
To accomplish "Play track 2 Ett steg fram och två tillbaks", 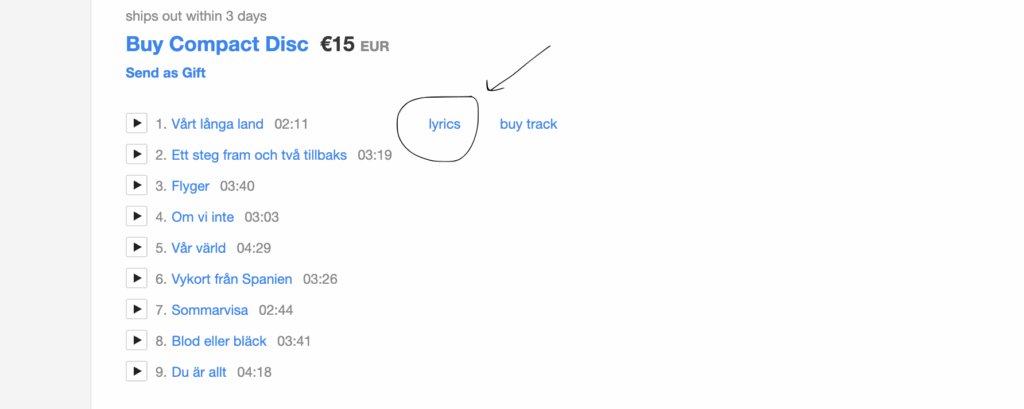I will tap(136, 154).
